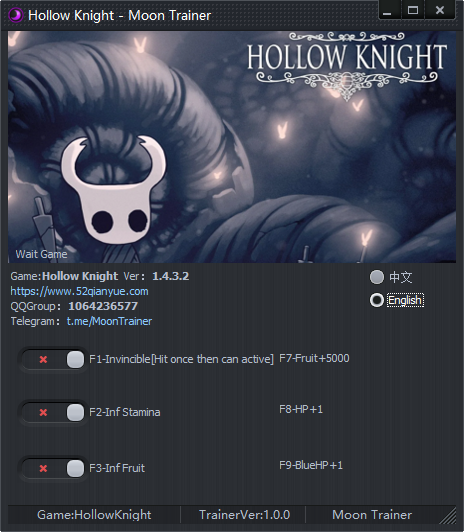
Task: Click the resize grip in status bar
Action: pyautogui.click(x=448, y=515)
